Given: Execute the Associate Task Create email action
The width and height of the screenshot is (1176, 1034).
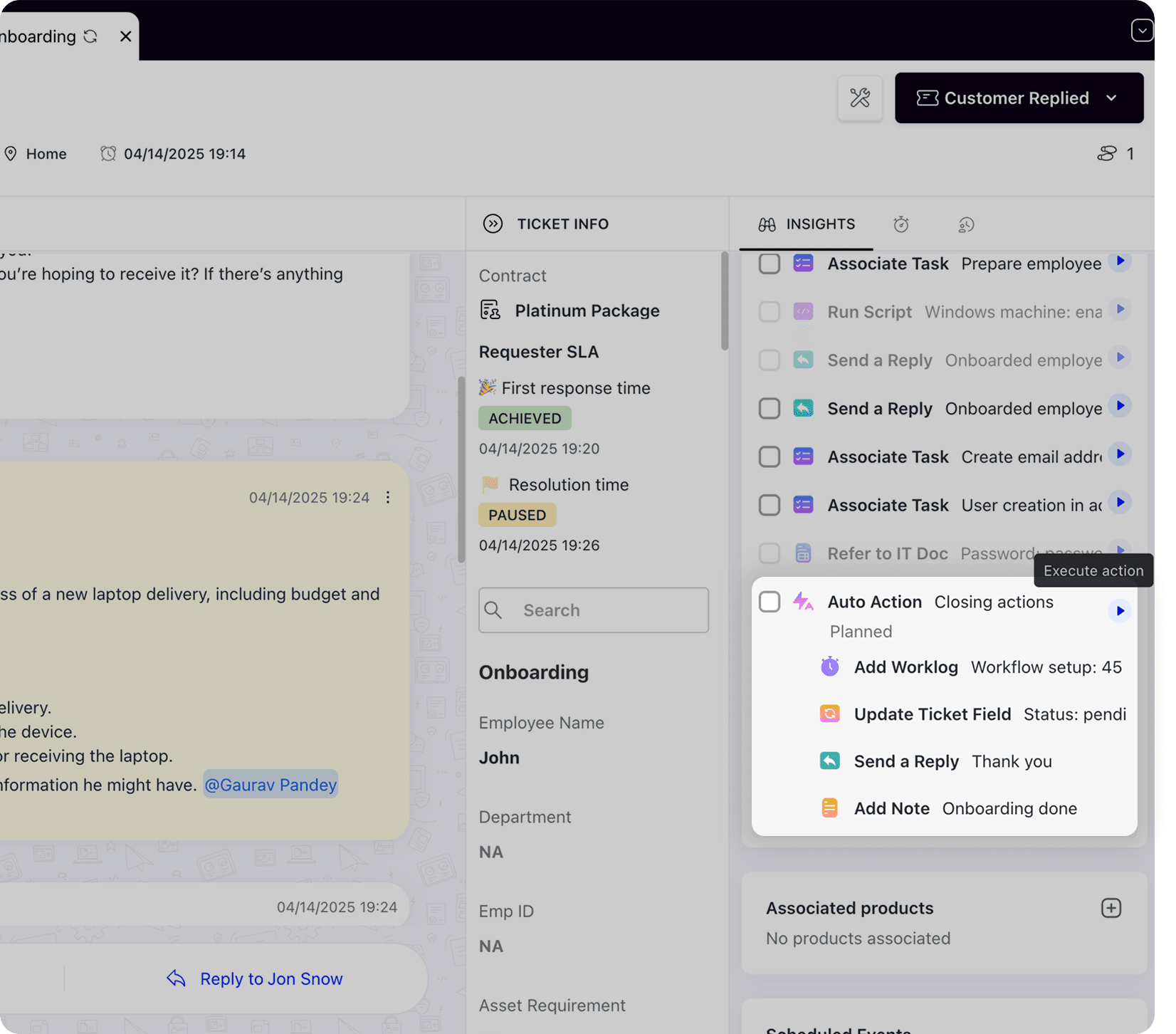Looking at the screenshot, I should (x=1120, y=454).
